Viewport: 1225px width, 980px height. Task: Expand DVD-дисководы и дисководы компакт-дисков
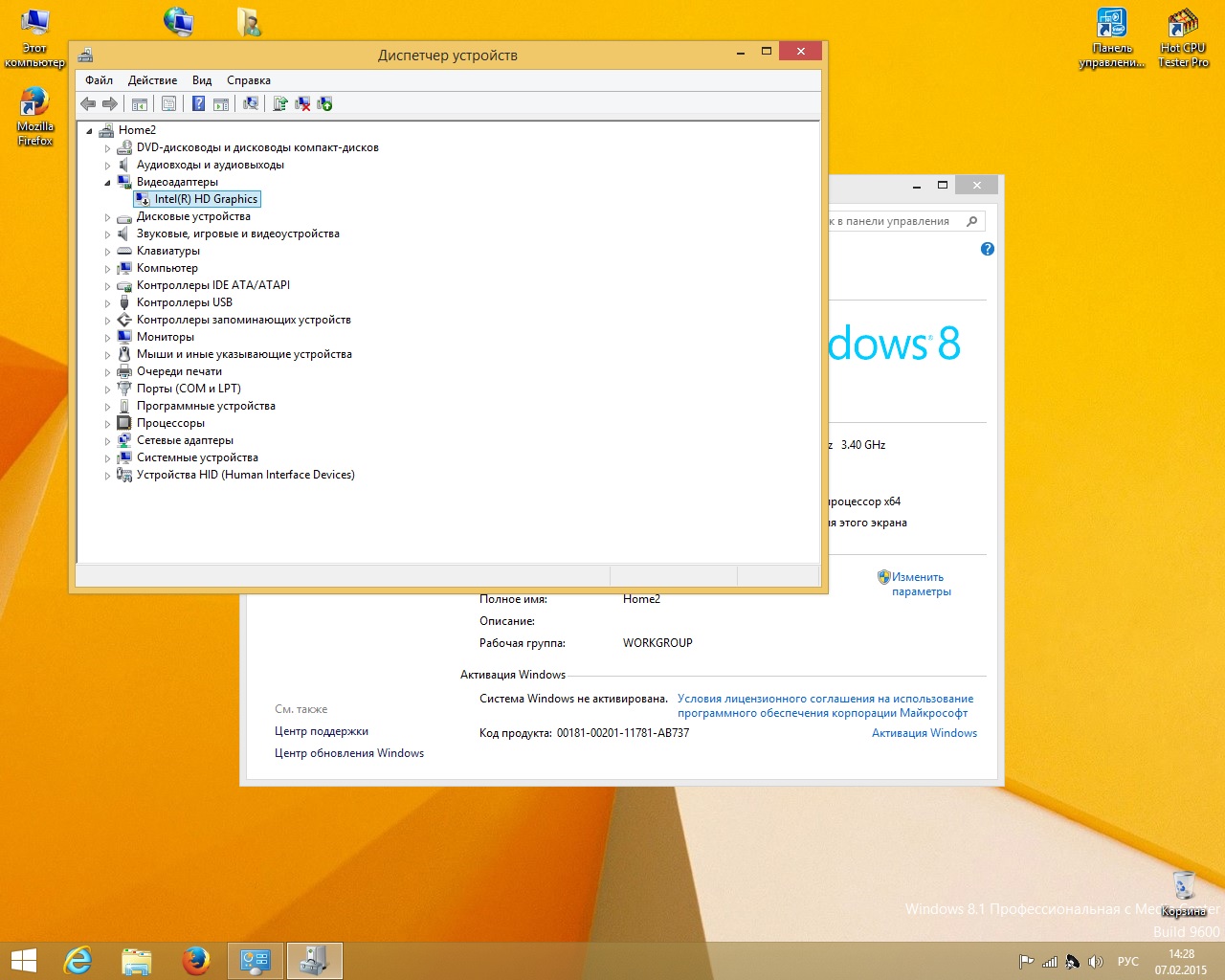107,148
